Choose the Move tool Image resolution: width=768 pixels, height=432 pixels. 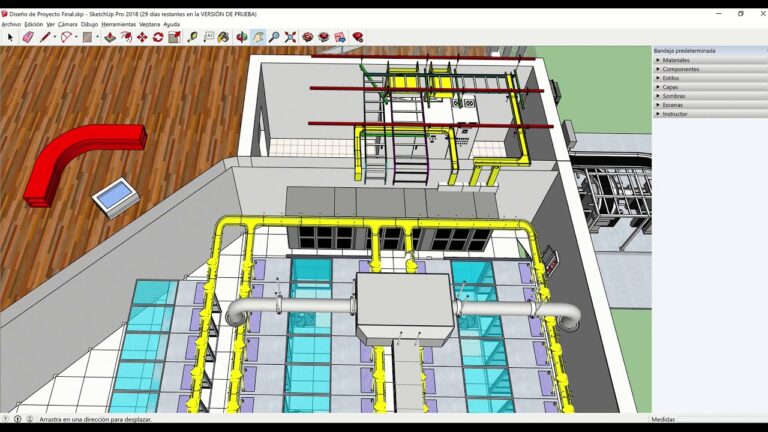(x=141, y=37)
